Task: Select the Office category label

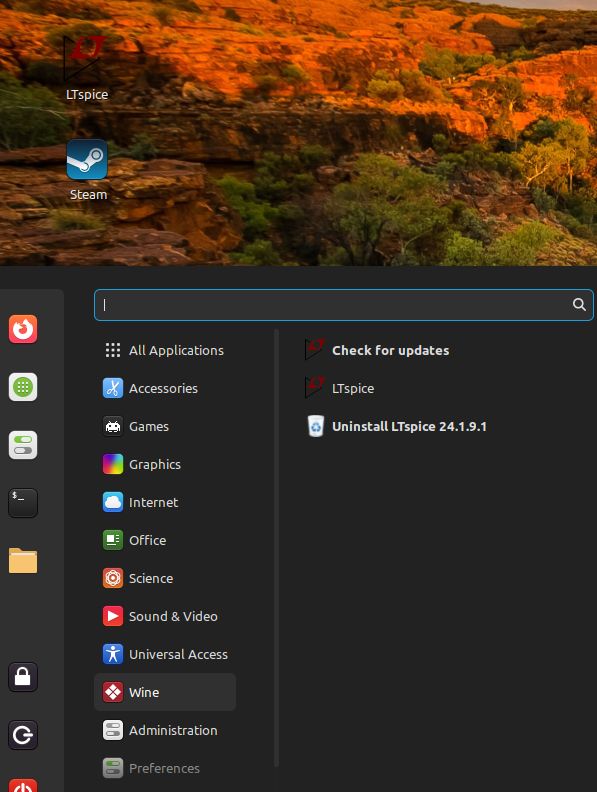Action: pos(147,540)
